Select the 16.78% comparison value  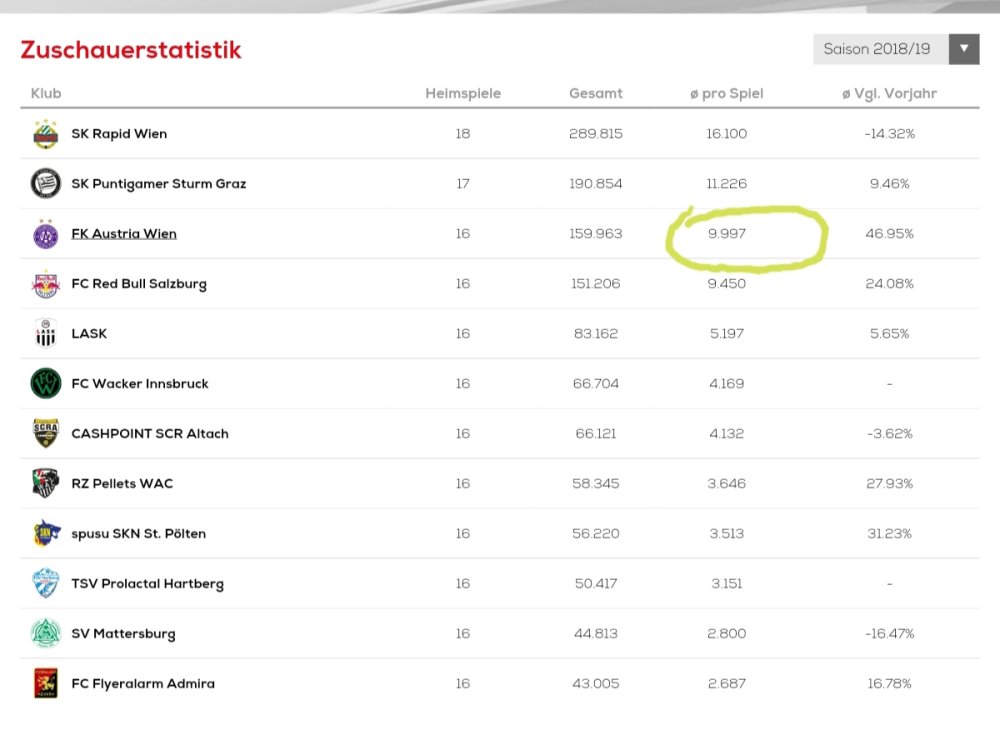(890, 684)
